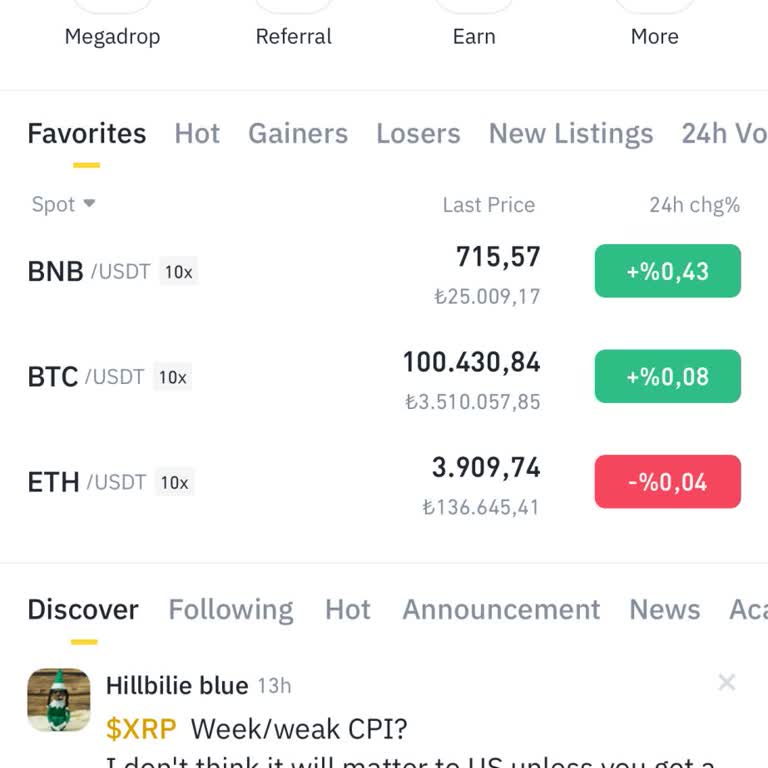The width and height of the screenshot is (768, 768).
Task: Dismiss the Hillbilie blue post
Action: pos(727,683)
